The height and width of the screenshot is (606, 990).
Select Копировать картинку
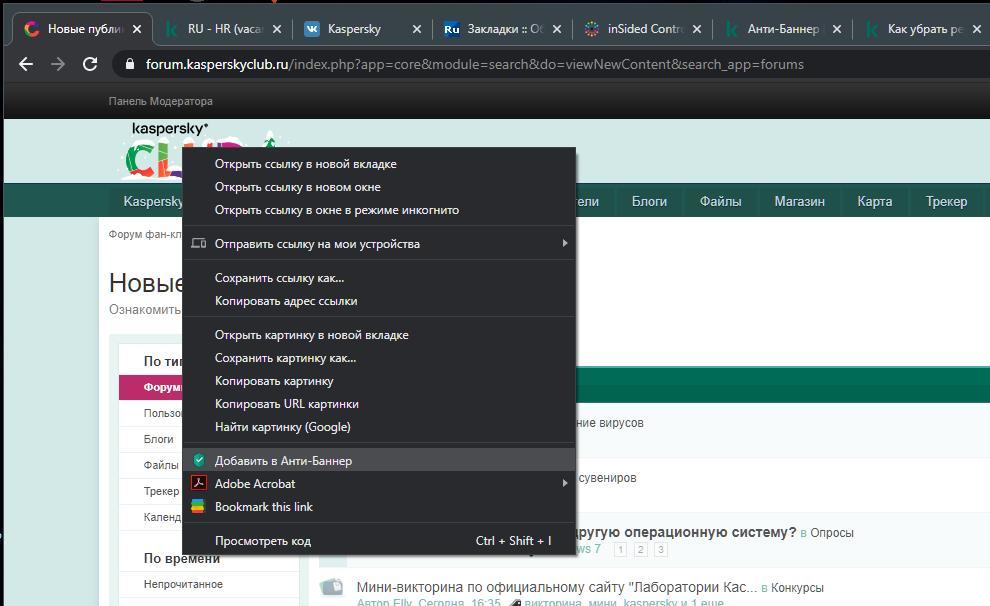(379, 381)
